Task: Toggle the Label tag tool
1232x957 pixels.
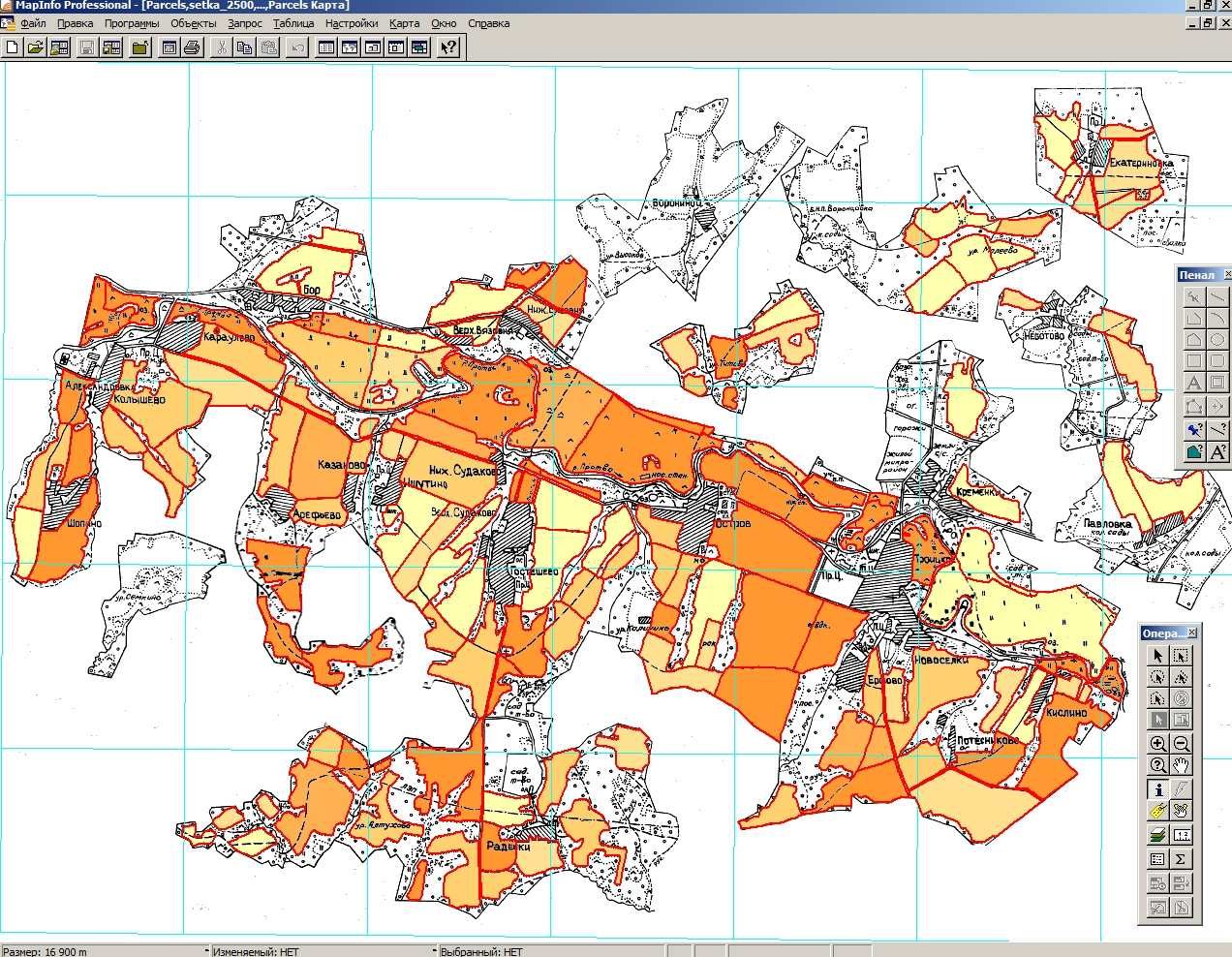Action: pyautogui.click(x=1158, y=811)
